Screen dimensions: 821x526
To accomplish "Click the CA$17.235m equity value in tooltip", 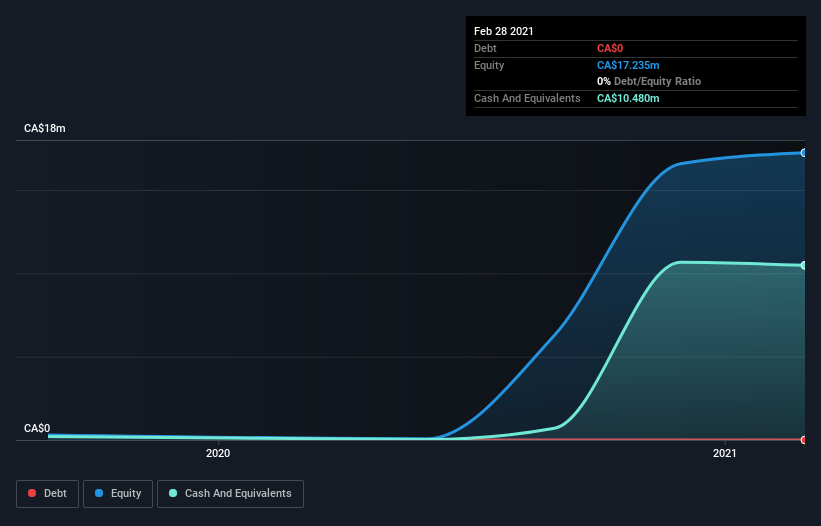I will coord(628,65).
